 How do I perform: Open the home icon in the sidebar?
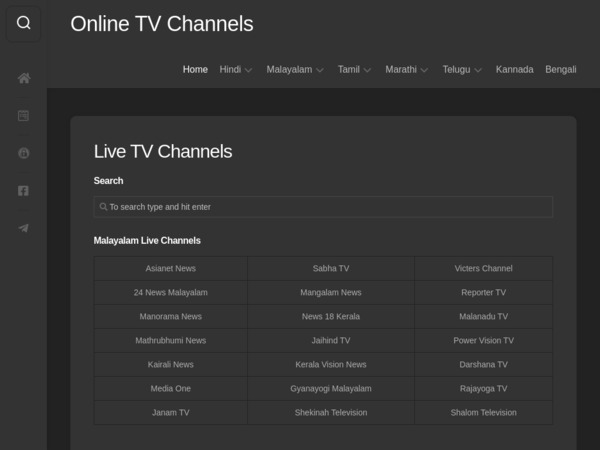click(x=24, y=78)
